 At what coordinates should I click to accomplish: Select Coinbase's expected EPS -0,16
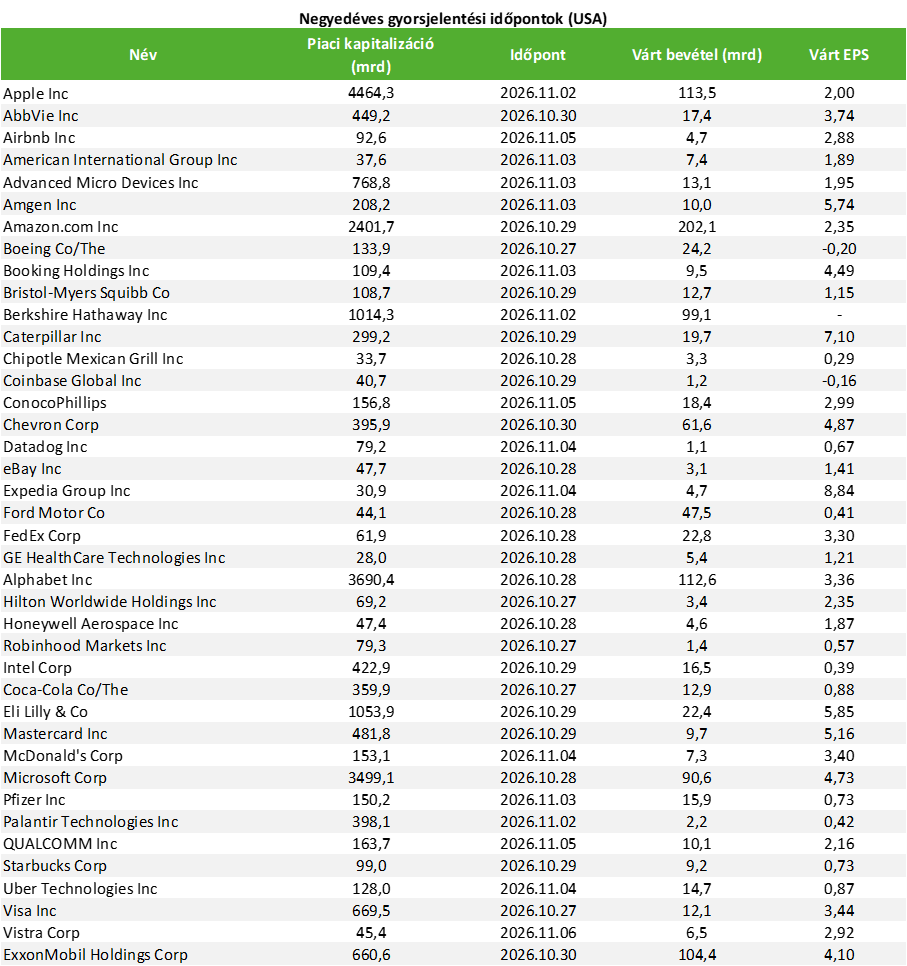pos(839,381)
